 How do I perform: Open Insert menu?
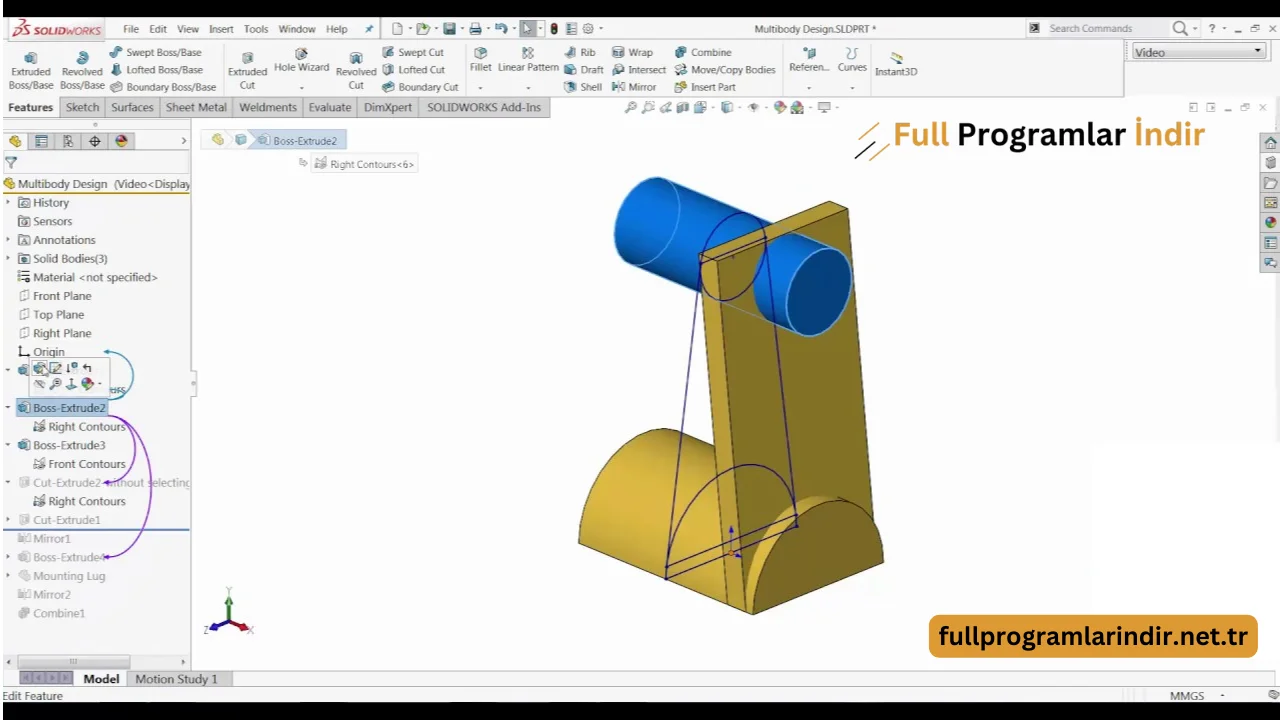[221, 29]
